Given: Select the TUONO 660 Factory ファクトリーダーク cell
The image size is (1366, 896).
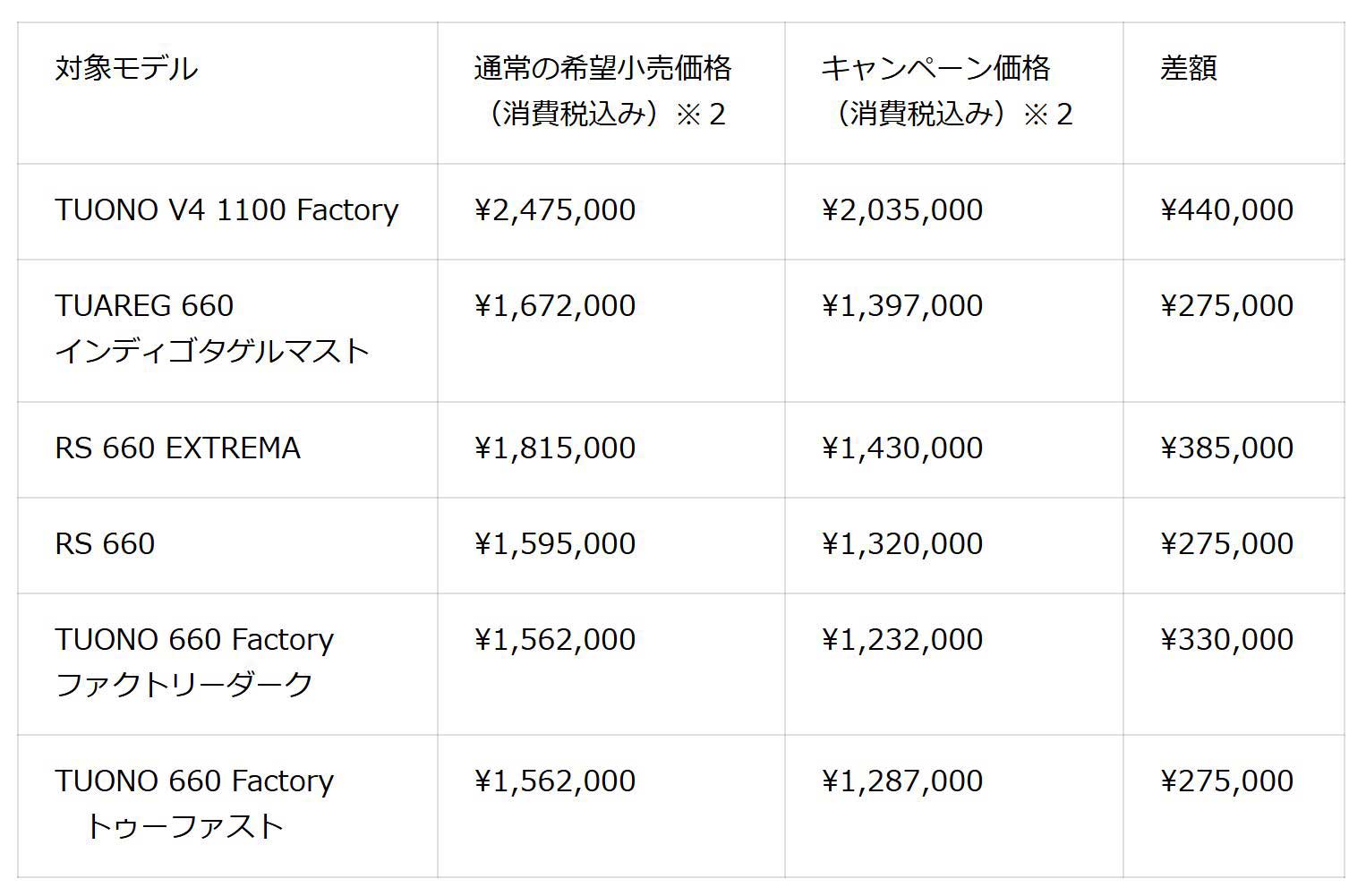Looking at the screenshot, I should [x=194, y=662].
